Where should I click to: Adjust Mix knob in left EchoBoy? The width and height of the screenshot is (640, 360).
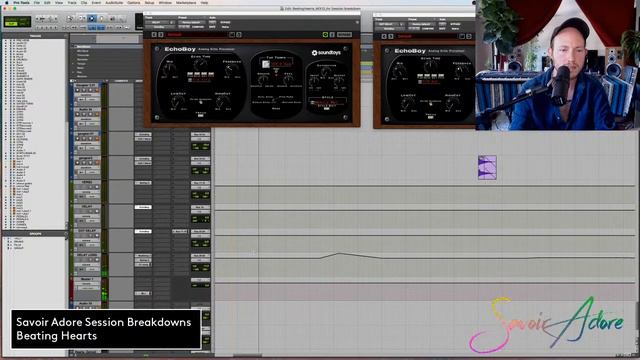(x=168, y=70)
